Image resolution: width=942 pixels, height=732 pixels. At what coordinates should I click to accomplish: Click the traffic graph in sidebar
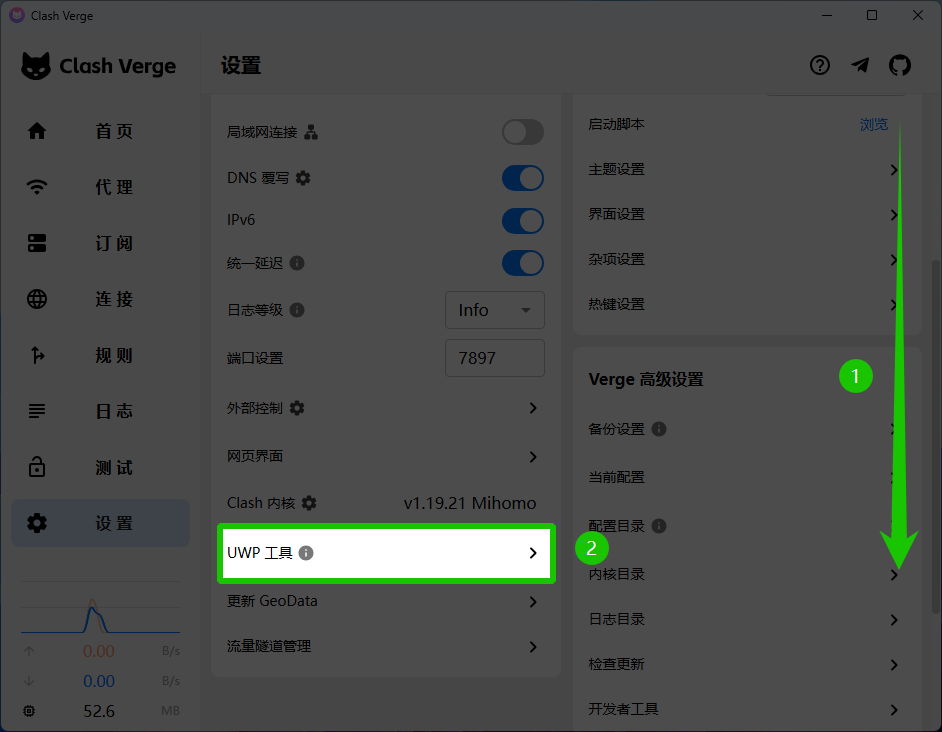[100, 608]
